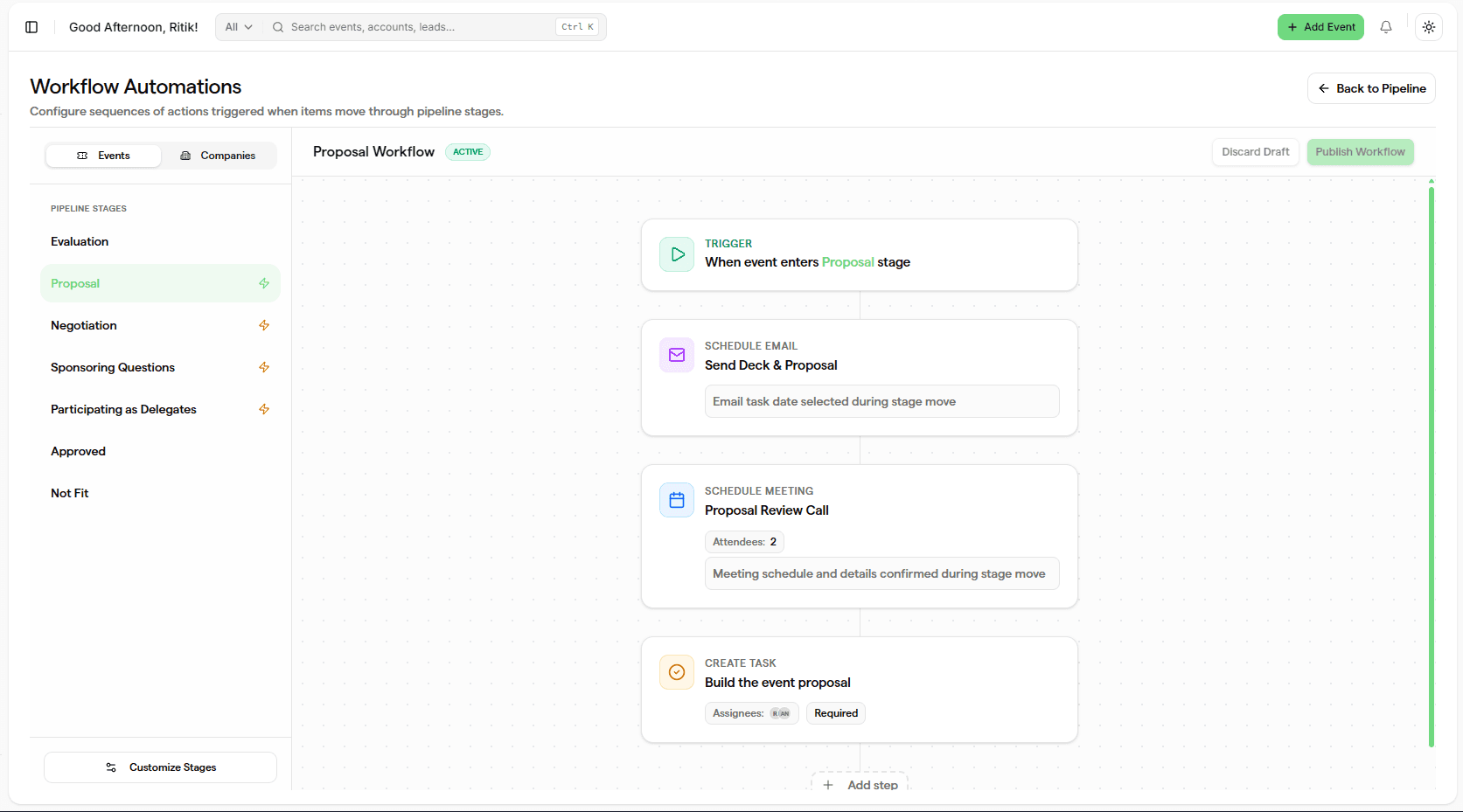Click Add Event button

pos(1320,27)
